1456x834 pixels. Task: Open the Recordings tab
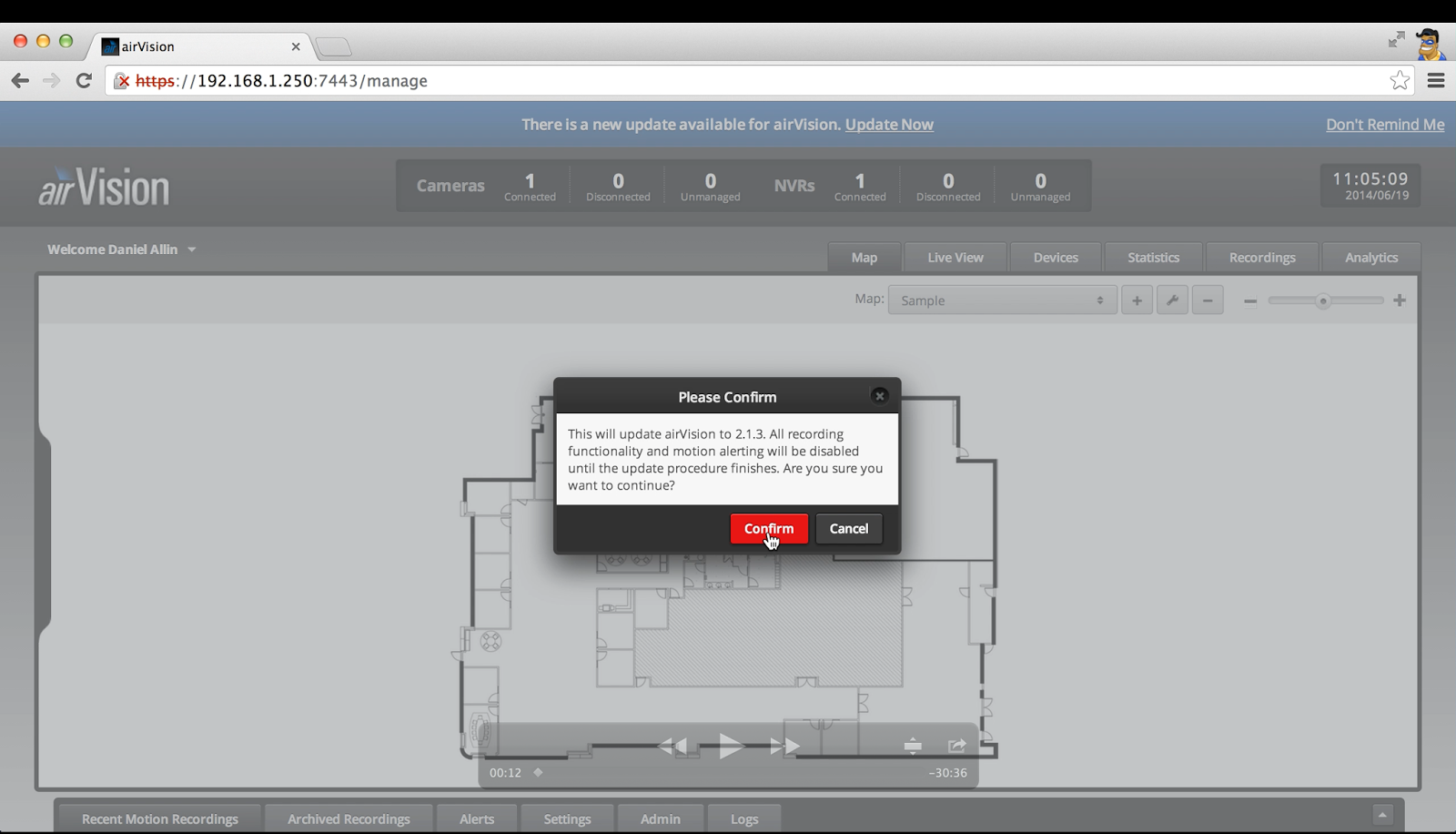1262,258
